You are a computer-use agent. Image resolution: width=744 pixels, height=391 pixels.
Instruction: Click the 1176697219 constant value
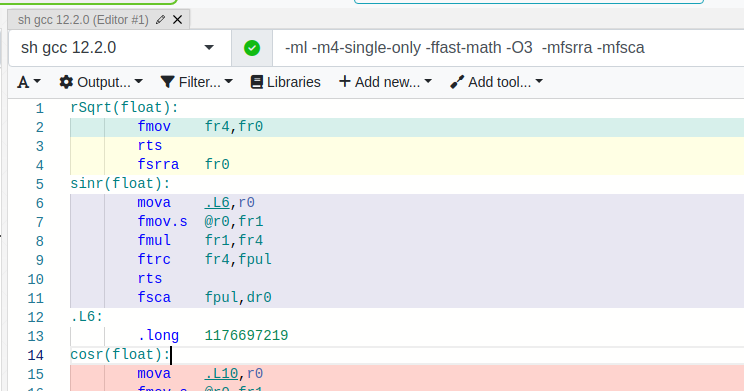(x=246, y=335)
